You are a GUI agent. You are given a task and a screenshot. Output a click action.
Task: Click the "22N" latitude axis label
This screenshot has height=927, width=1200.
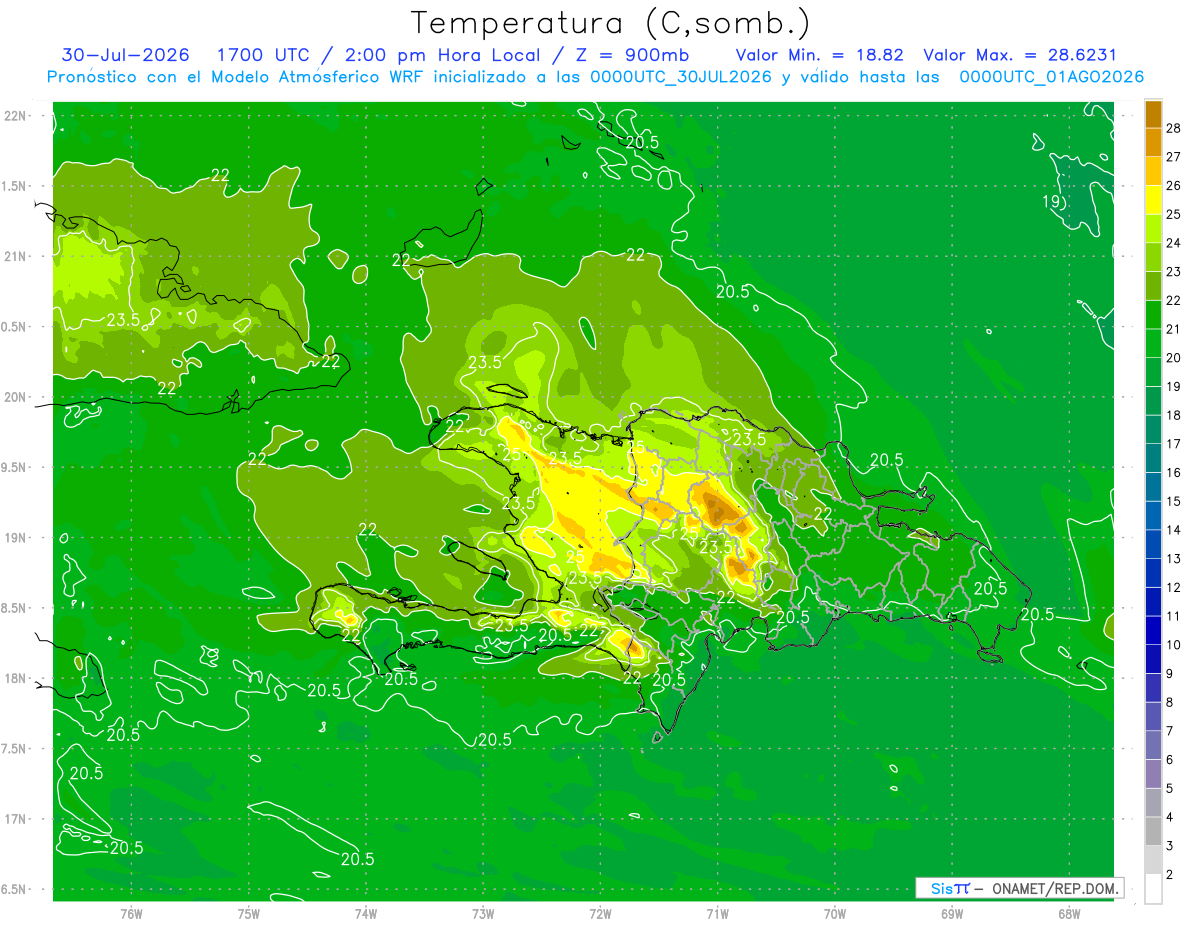(x=15, y=116)
